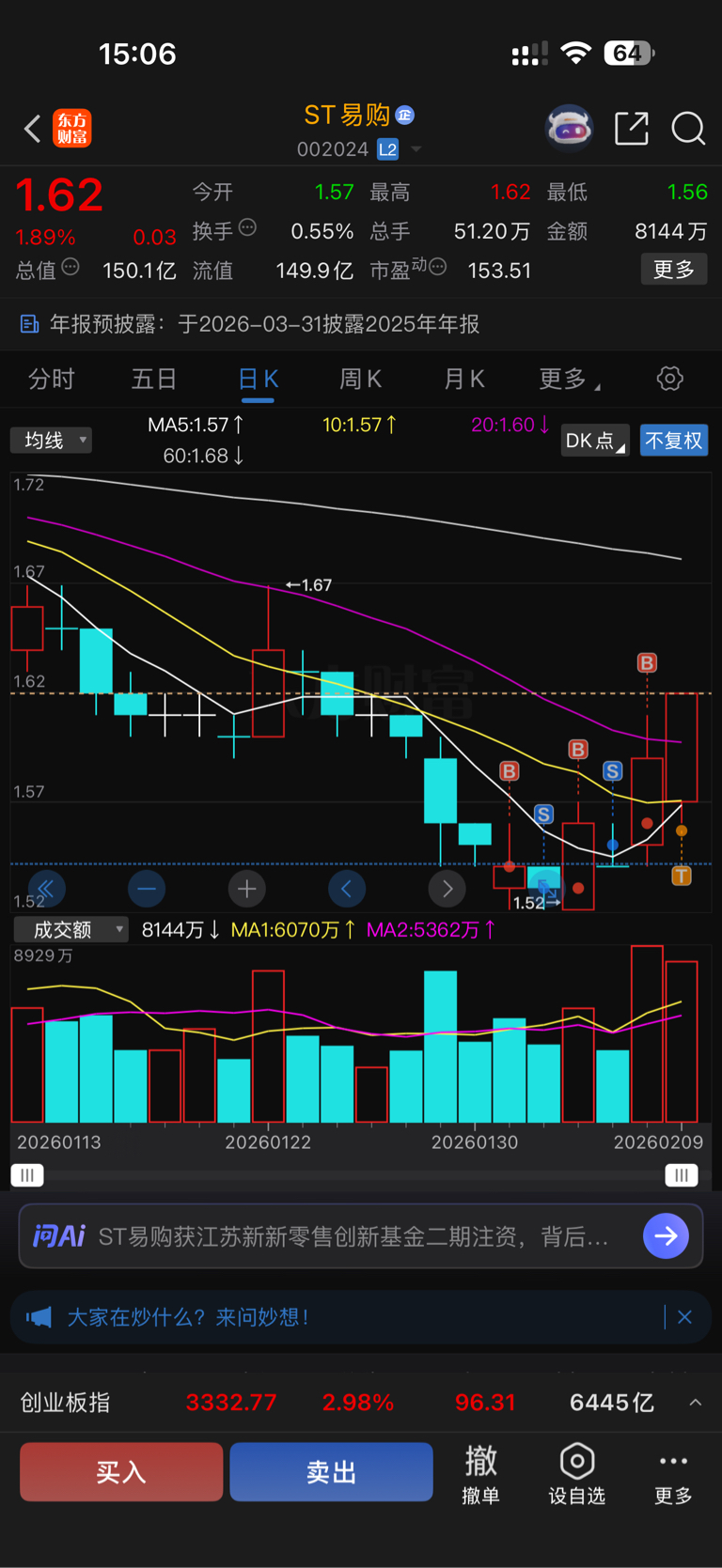Expand the 创业板指 index bar chevron
This screenshot has width=722, height=1568.
(x=696, y=1403)
